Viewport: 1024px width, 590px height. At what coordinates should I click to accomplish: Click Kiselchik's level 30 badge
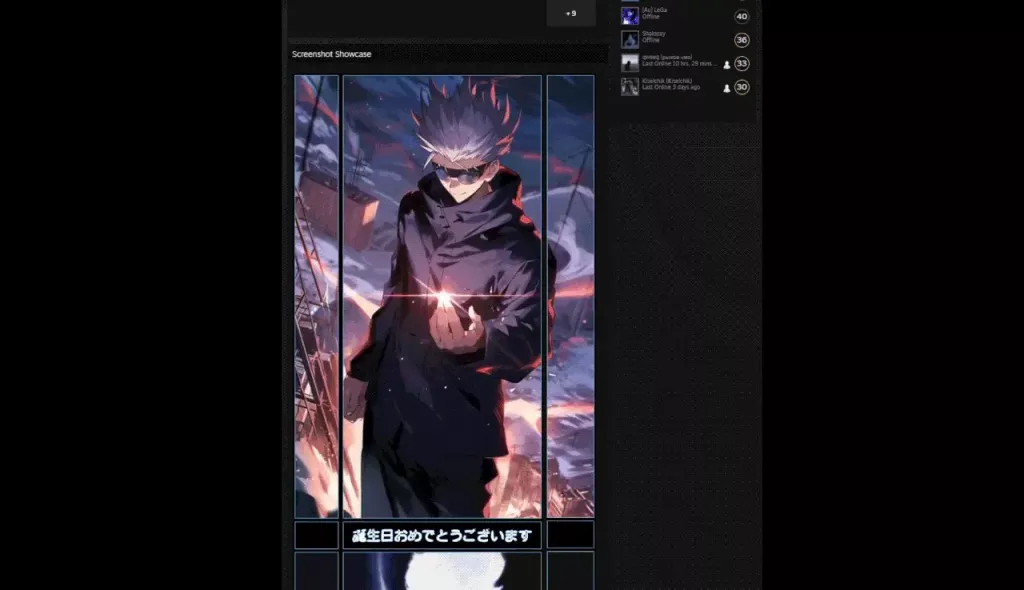tap(741, 87)
